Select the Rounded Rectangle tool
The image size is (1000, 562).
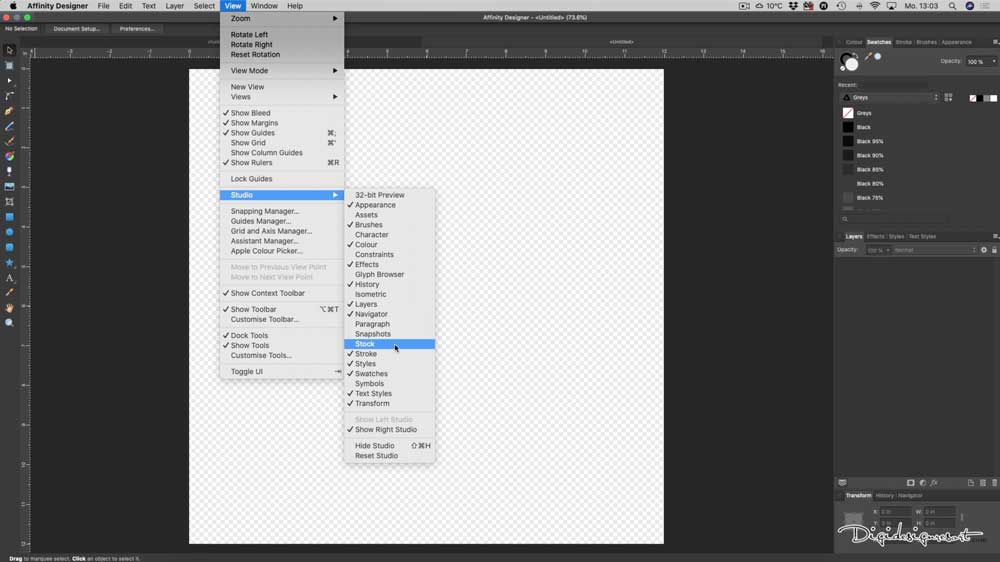10,248
